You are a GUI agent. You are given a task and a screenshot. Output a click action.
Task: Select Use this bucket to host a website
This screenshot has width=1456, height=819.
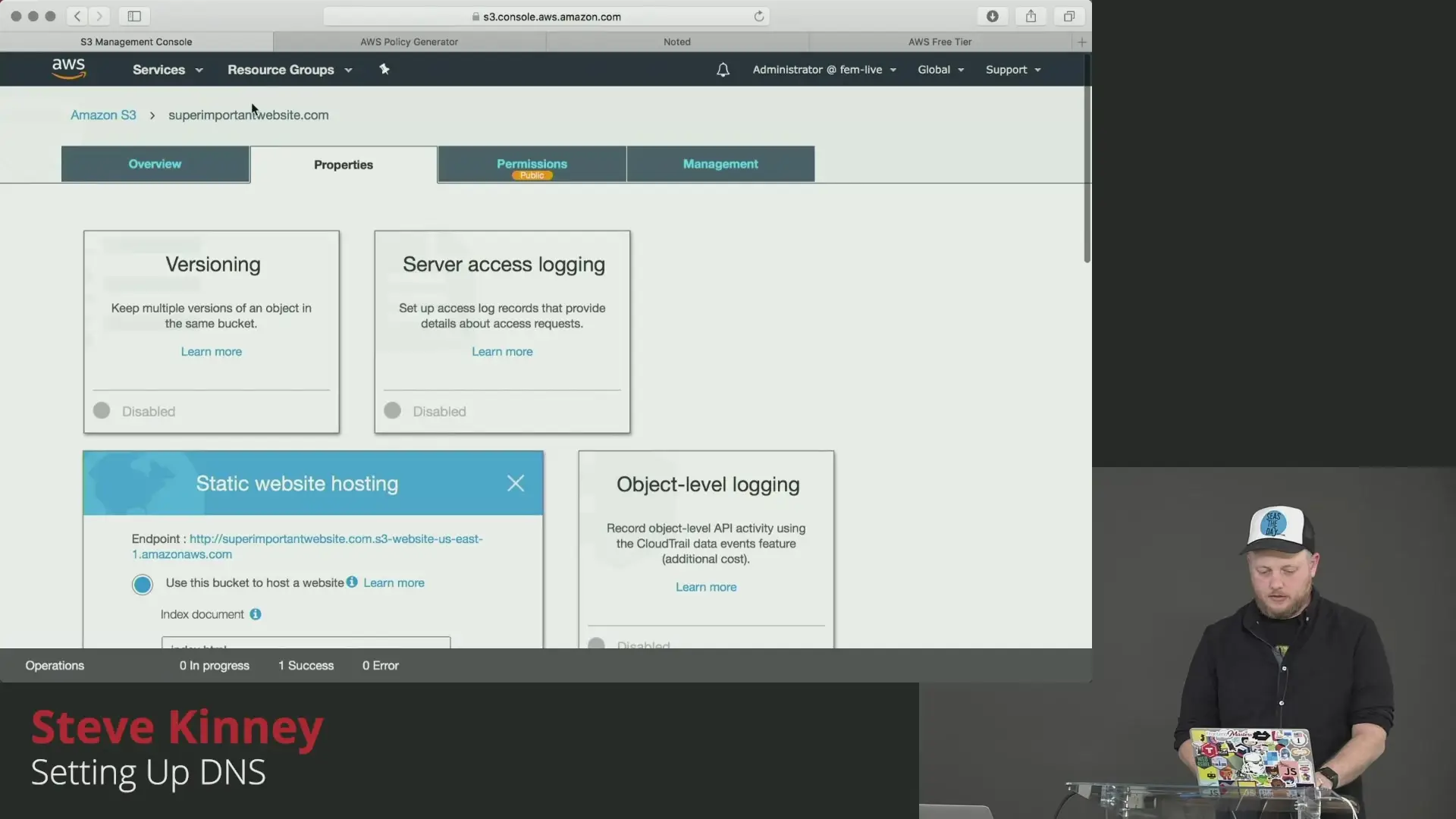click(142, 584)
